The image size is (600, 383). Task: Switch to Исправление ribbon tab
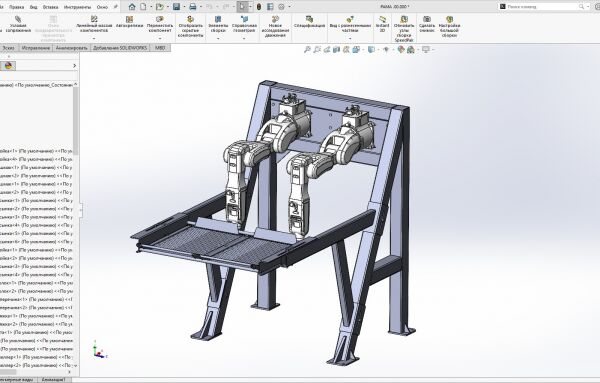tap(36, 48)
